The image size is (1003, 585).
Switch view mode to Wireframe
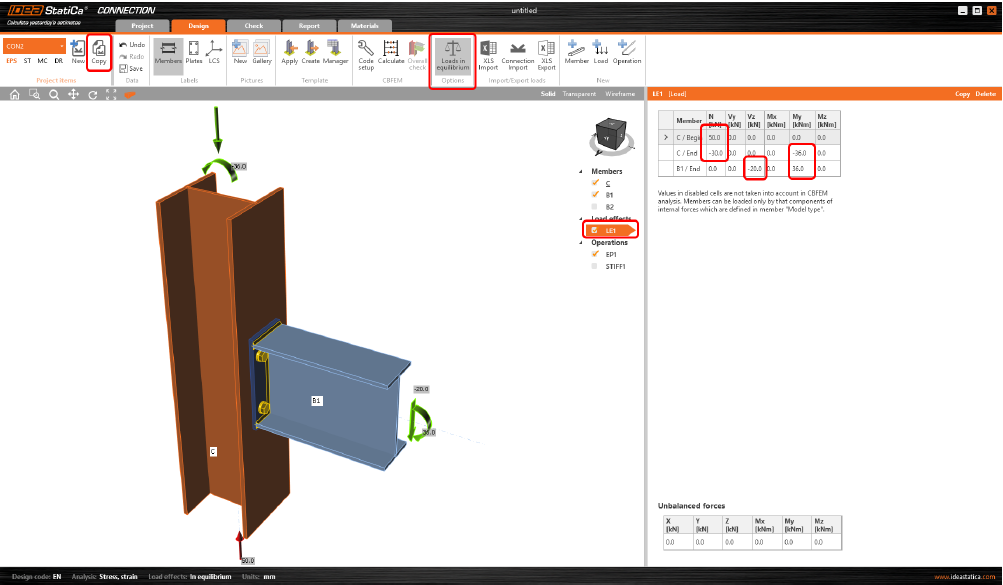coord(620,94)
